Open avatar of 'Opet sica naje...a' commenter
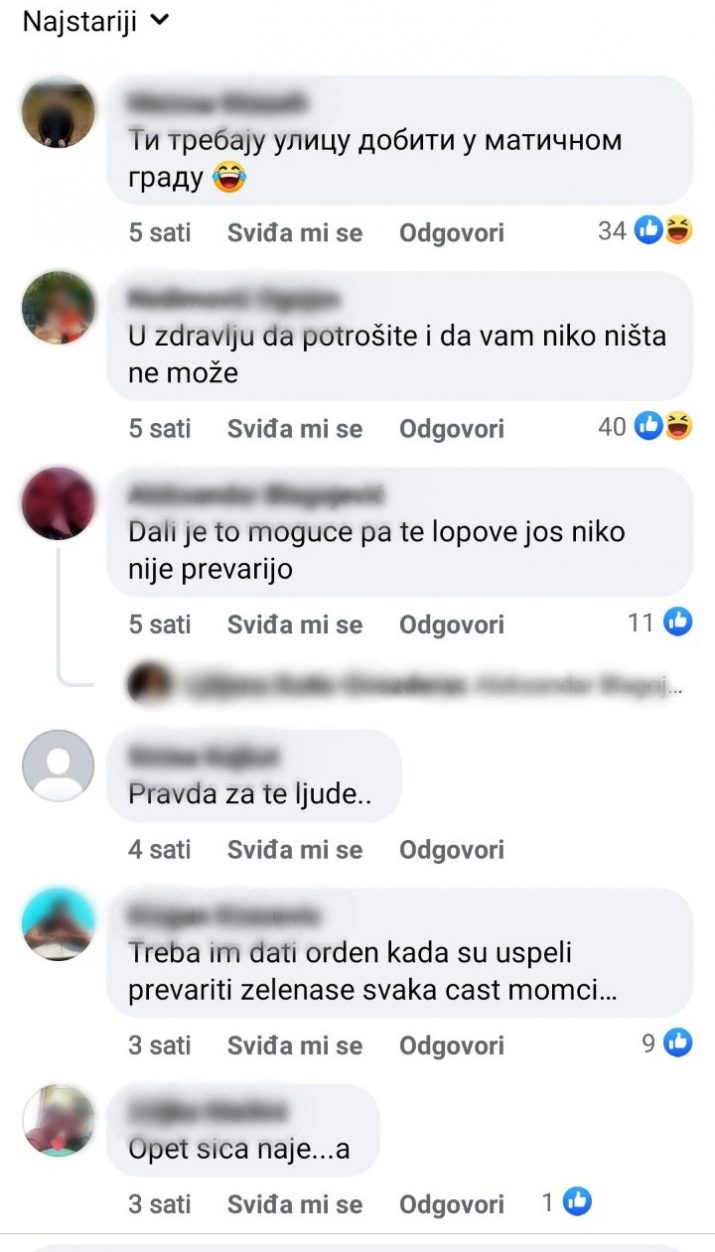This screenshot has width=715, height=1252. pos(58,1120)
